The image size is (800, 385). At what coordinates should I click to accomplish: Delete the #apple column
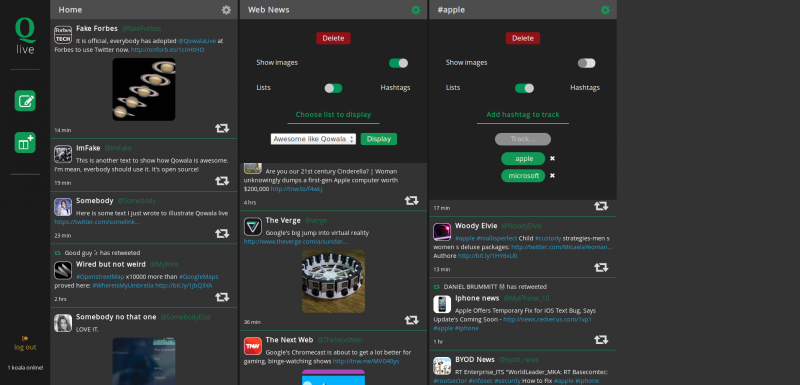[x=523, y=38]
